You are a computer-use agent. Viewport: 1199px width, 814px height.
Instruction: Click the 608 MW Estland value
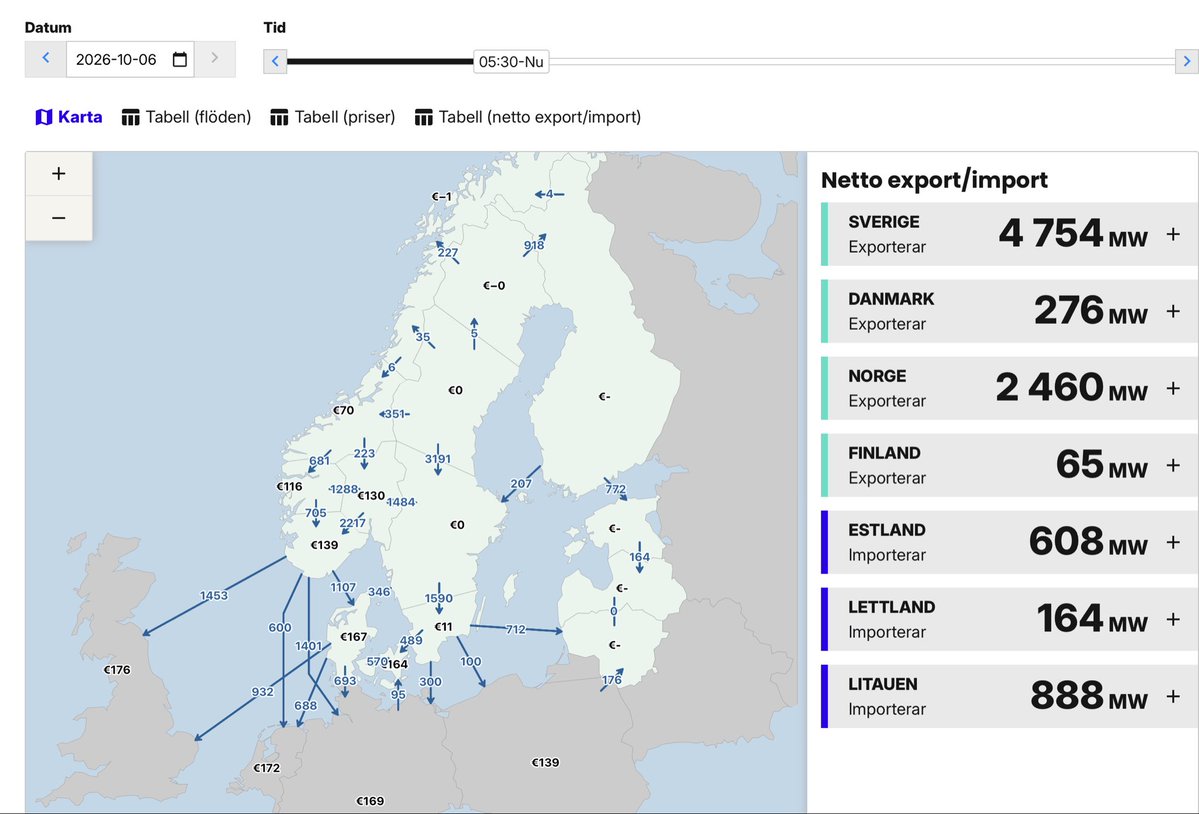coord(1088,542)
